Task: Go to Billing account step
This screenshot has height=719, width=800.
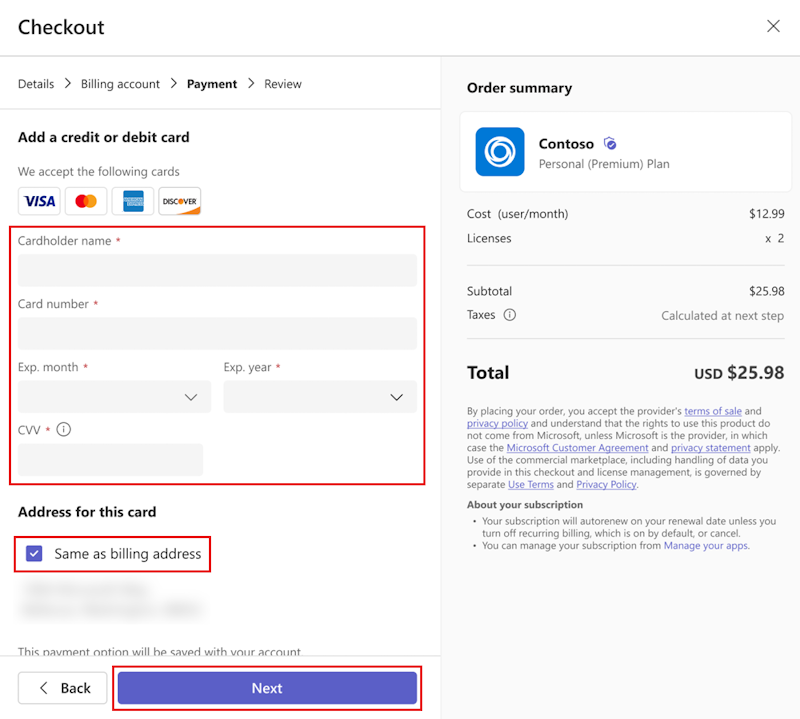Action: (120, 84)
